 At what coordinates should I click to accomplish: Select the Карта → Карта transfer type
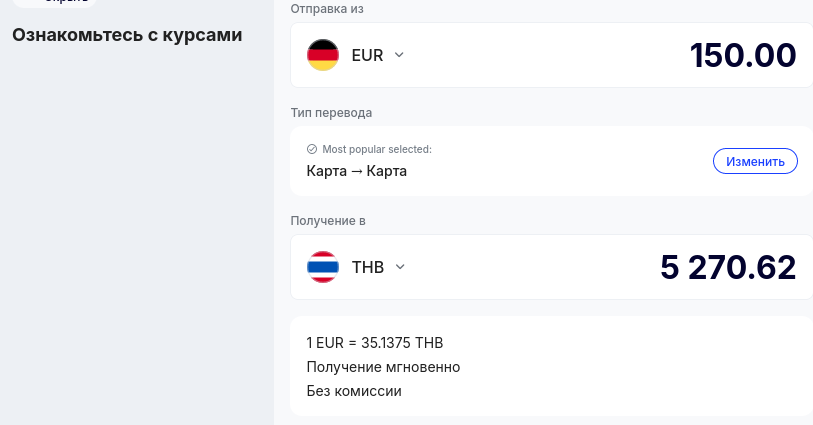point(356,171)
